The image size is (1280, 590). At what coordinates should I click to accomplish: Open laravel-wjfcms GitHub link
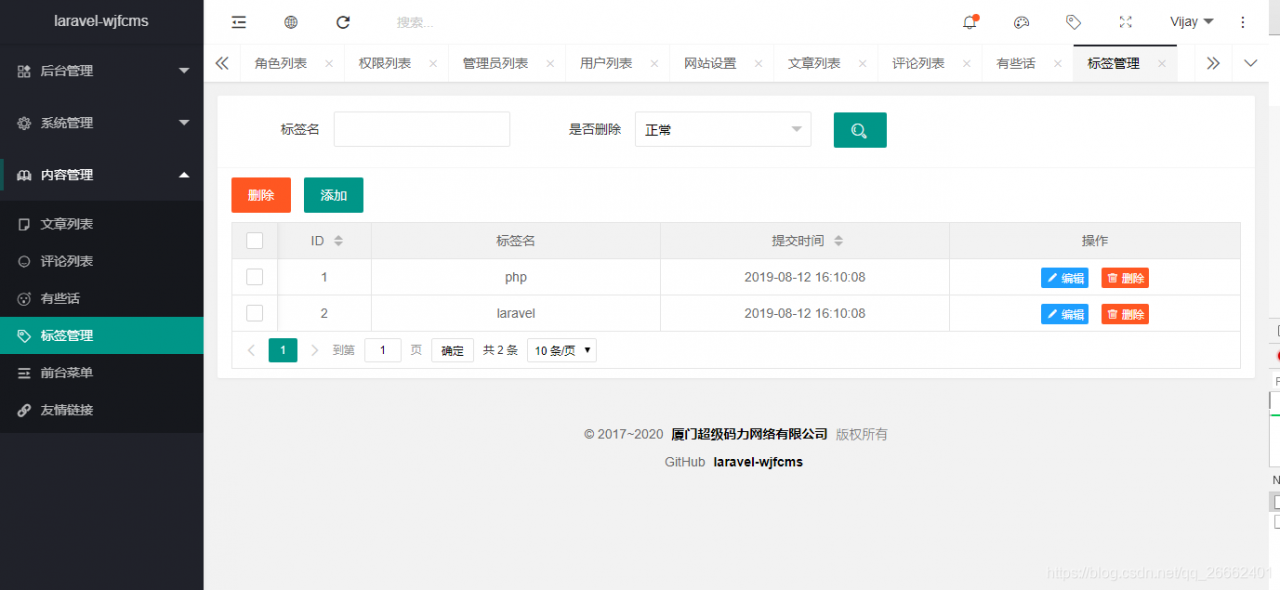coord(758,462)
